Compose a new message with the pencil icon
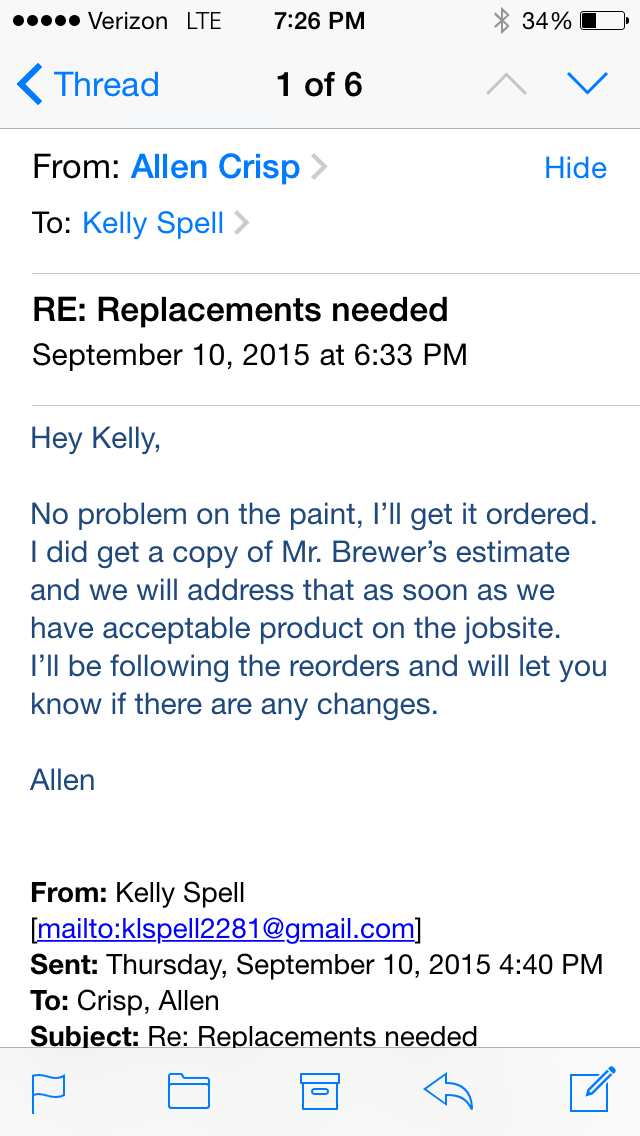Image resolution: width=640 pixels, height=1136 pixels. click(592, 1090)
